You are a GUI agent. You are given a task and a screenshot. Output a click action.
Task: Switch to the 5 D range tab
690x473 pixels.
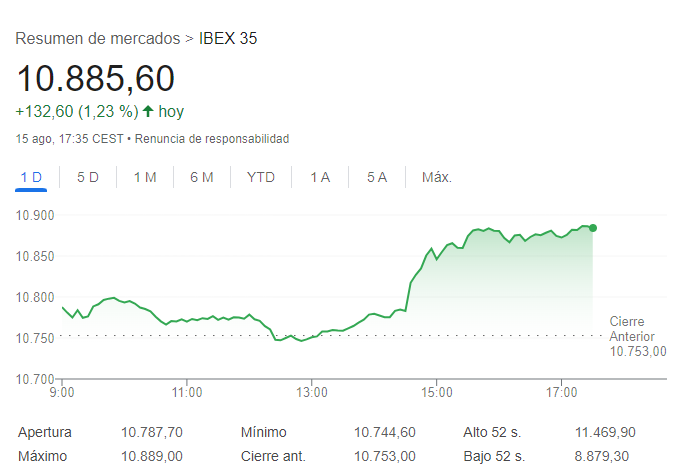point(88,177)
